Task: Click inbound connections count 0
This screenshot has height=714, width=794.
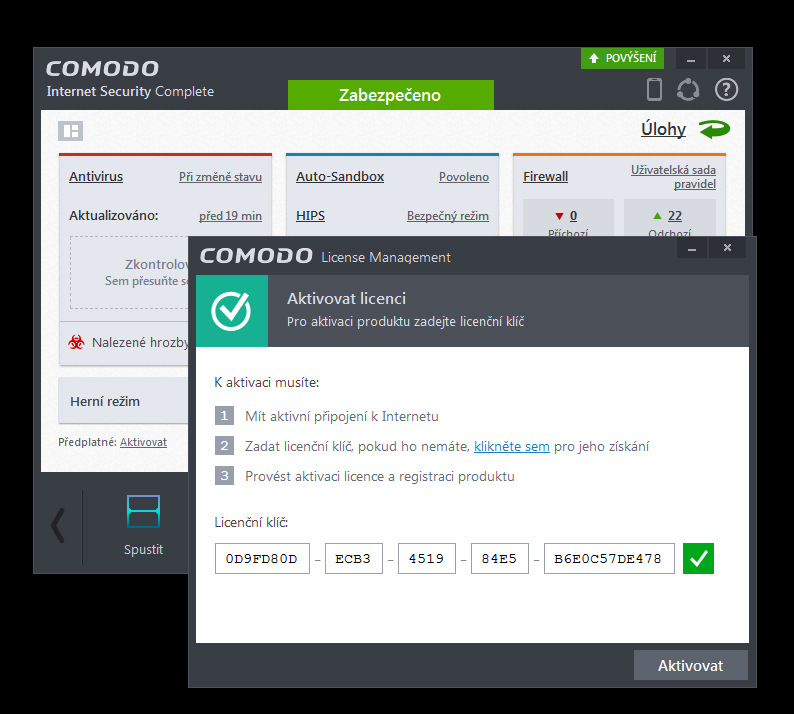Action: coord(573,216)
